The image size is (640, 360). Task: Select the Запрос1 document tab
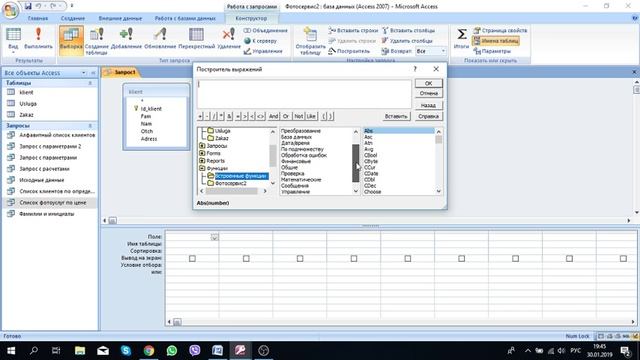pyautogui.click(x=121, y=72)
